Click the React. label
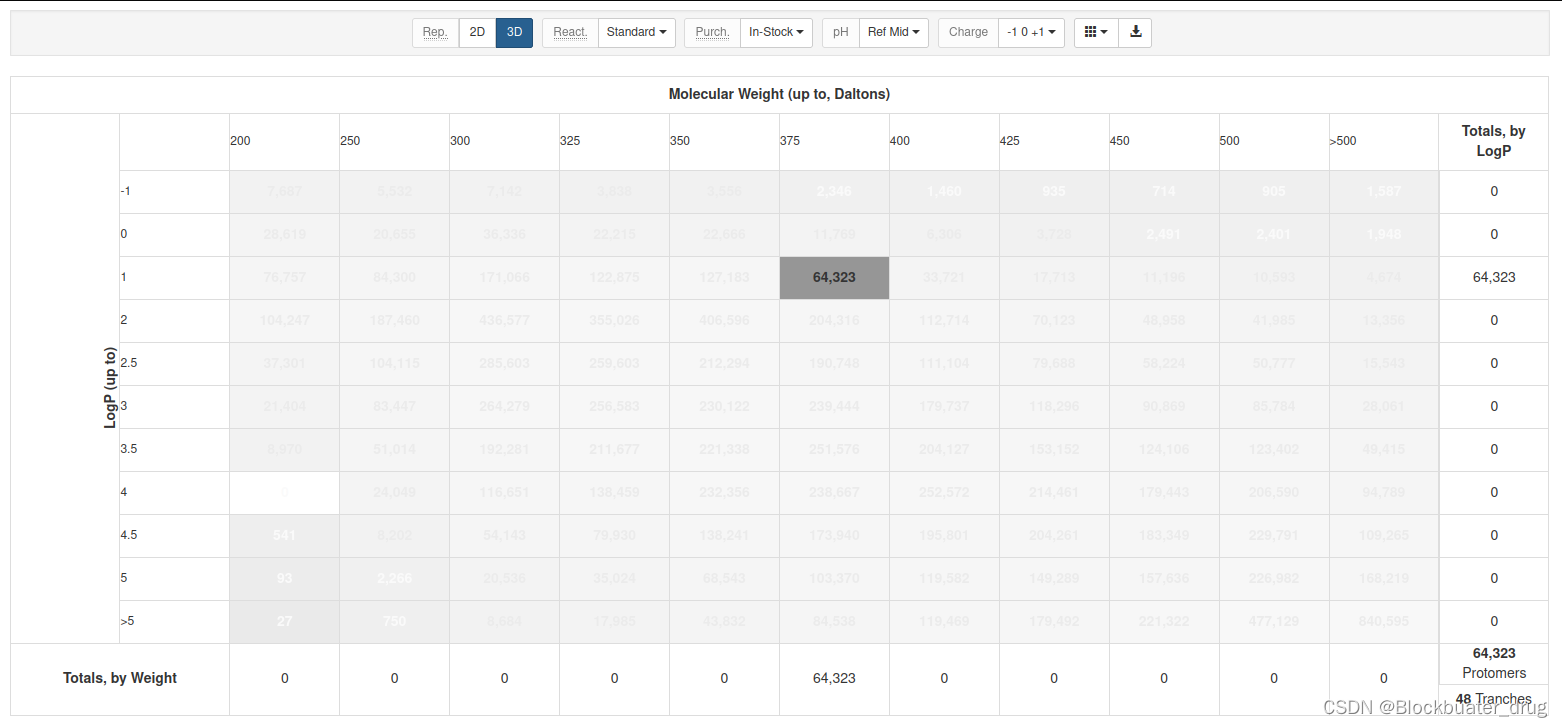Viewport: 1562px width, 727px height. 570,32
